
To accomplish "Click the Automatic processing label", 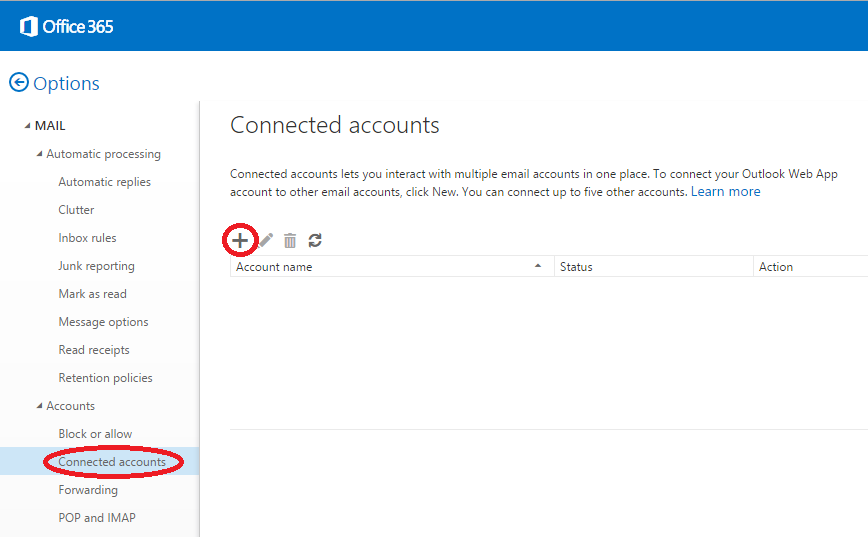I will 104,154.
